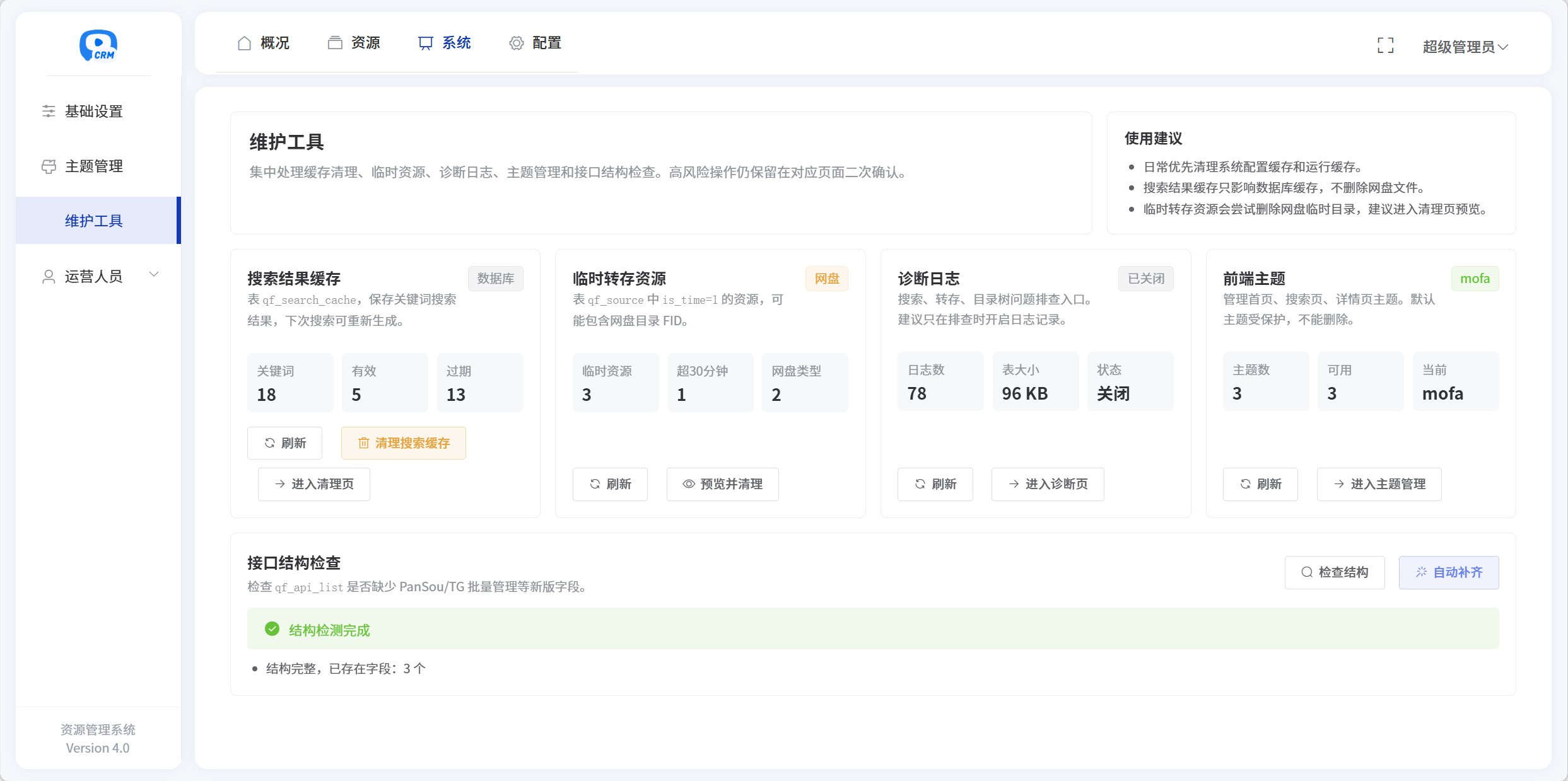Click the 状态 关闭 stat tile
1568x781 pixels.
(x=1130, y=381)
